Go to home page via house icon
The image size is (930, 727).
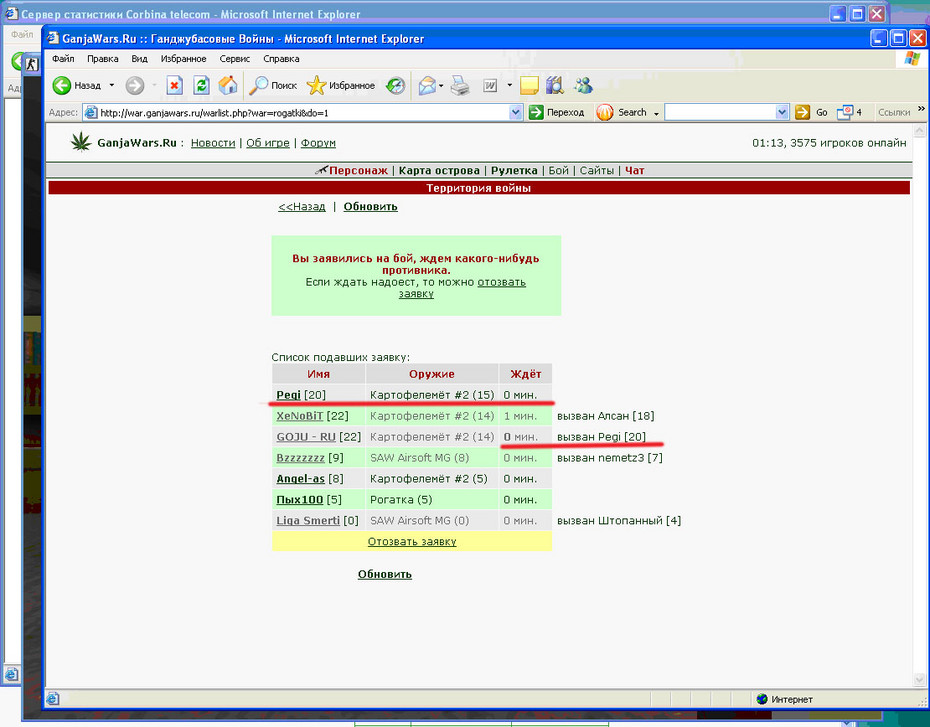pos(228,85)
